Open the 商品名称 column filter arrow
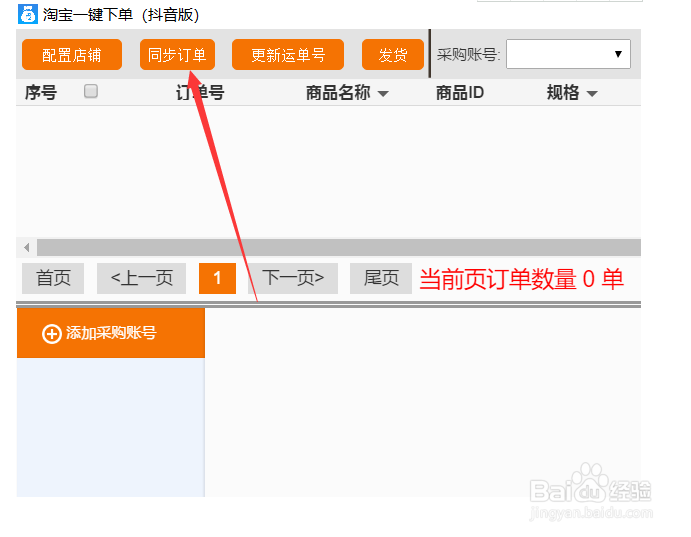691x537 pixels. [x=383, y=93]
